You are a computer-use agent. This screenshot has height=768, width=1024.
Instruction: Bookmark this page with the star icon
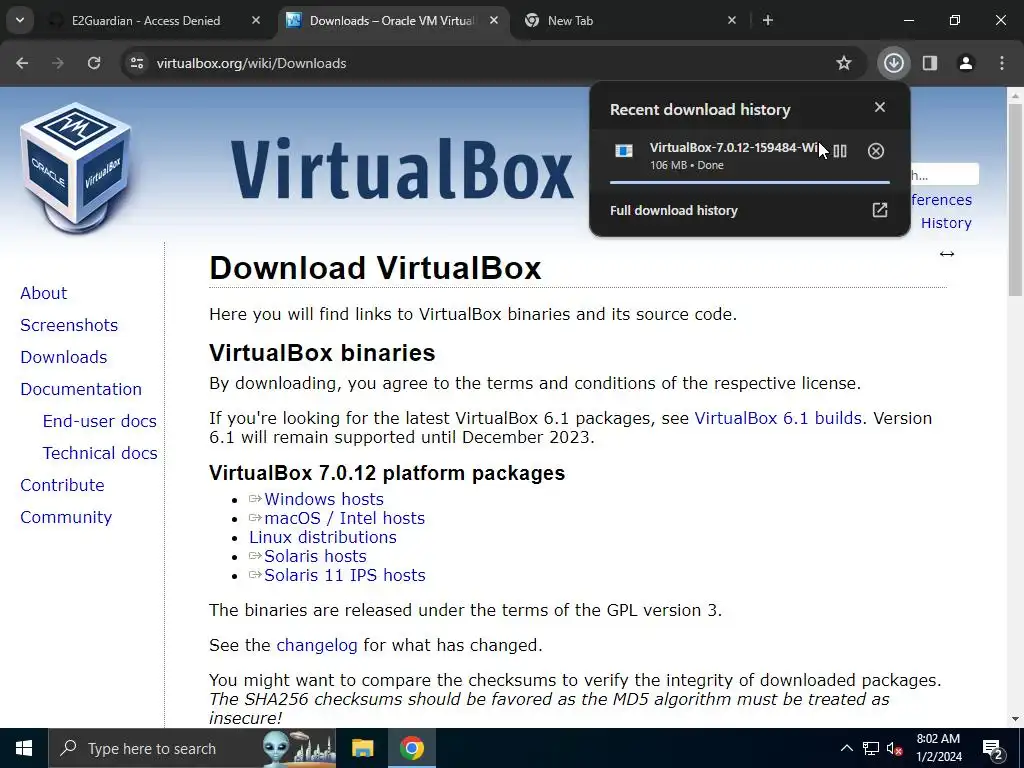tap(844, 63)
